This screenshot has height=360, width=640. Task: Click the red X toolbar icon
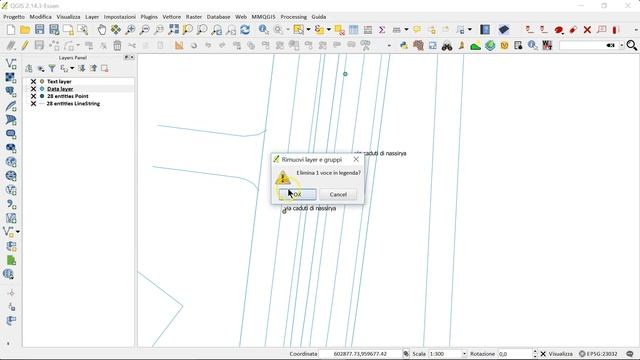pyautogui.click(x=587, y=29)
